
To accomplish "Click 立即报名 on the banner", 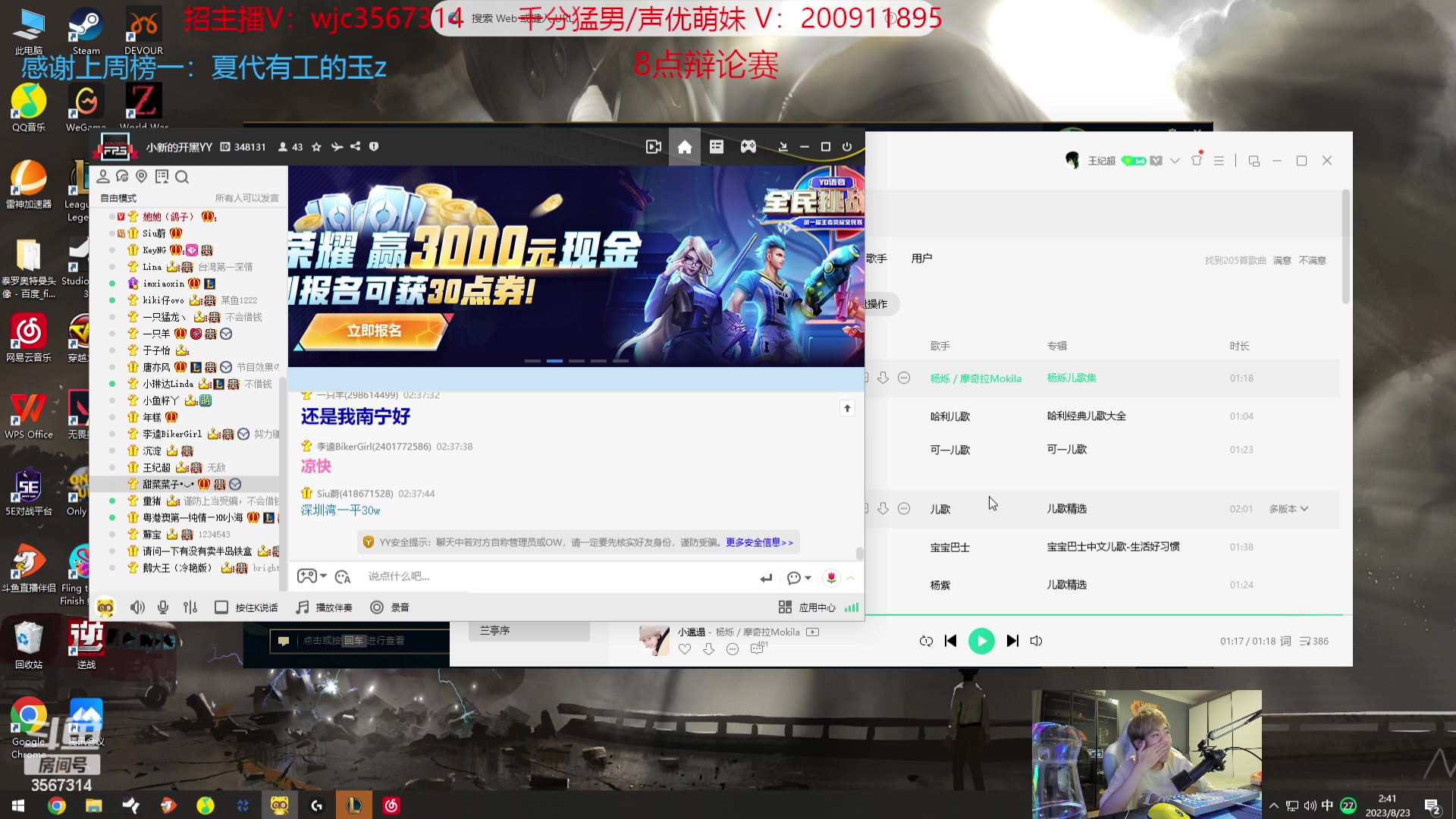I will click(374, 331).
